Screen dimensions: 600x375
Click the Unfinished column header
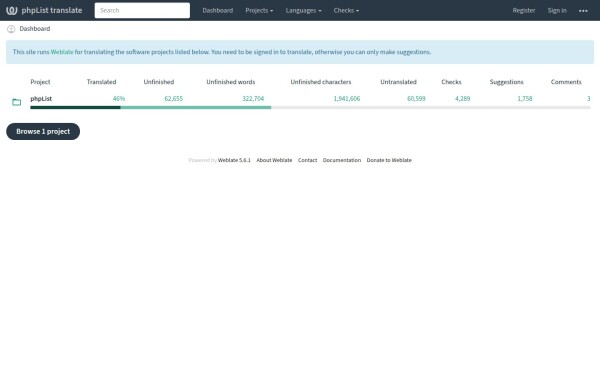(159, 82)
